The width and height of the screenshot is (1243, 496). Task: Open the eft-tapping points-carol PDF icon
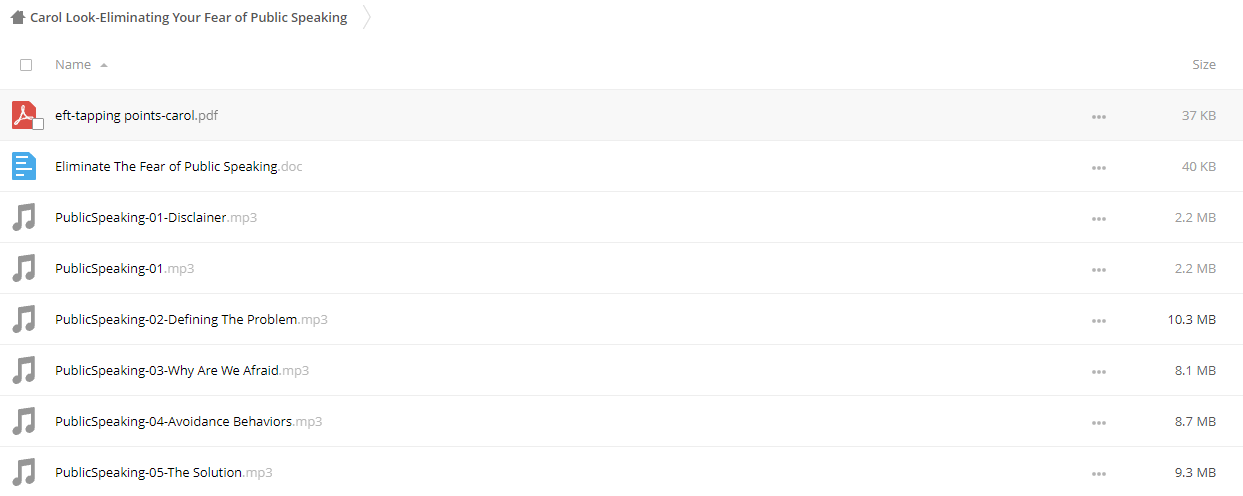tap(24, 115)
